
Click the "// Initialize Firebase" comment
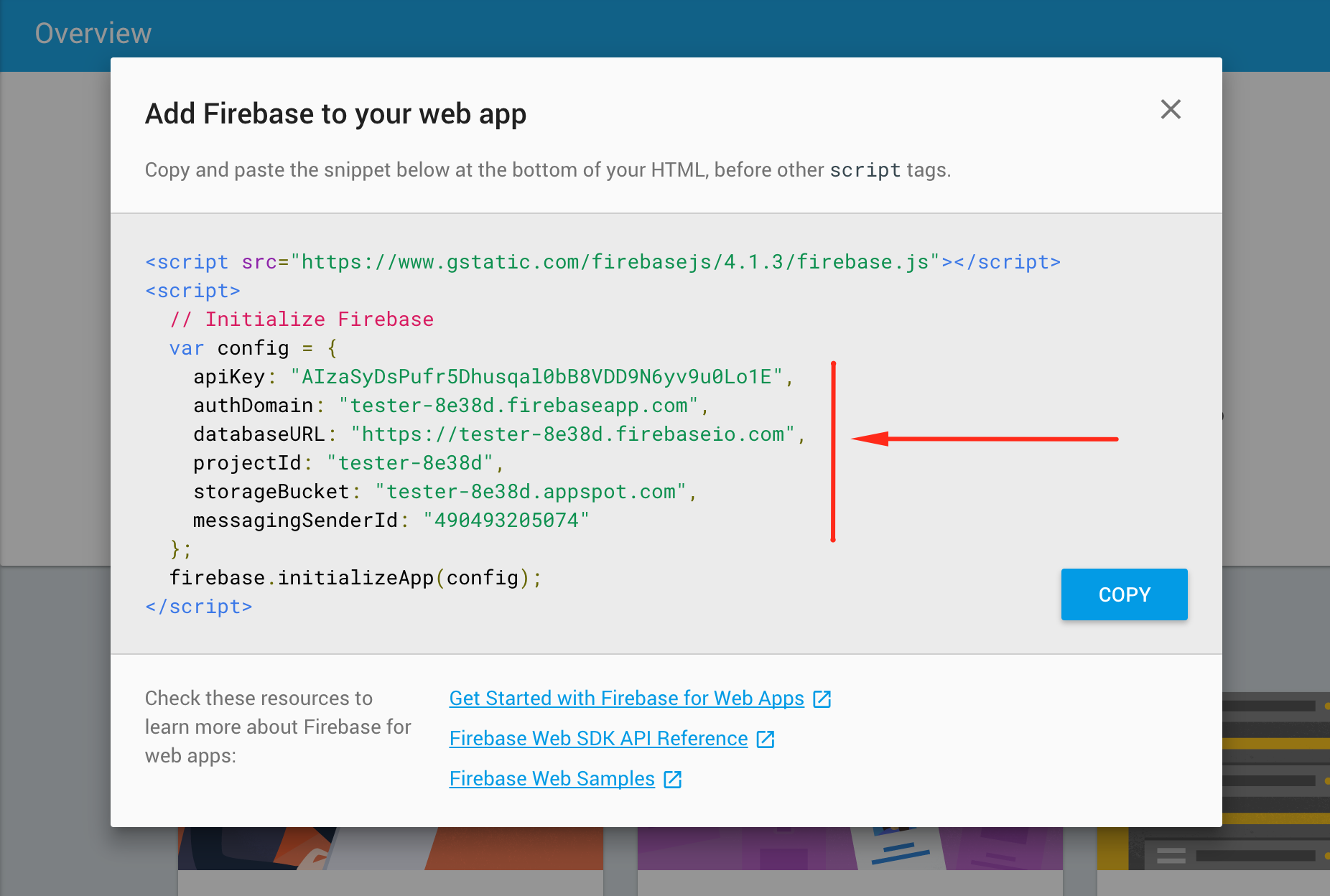pos(302,319)
